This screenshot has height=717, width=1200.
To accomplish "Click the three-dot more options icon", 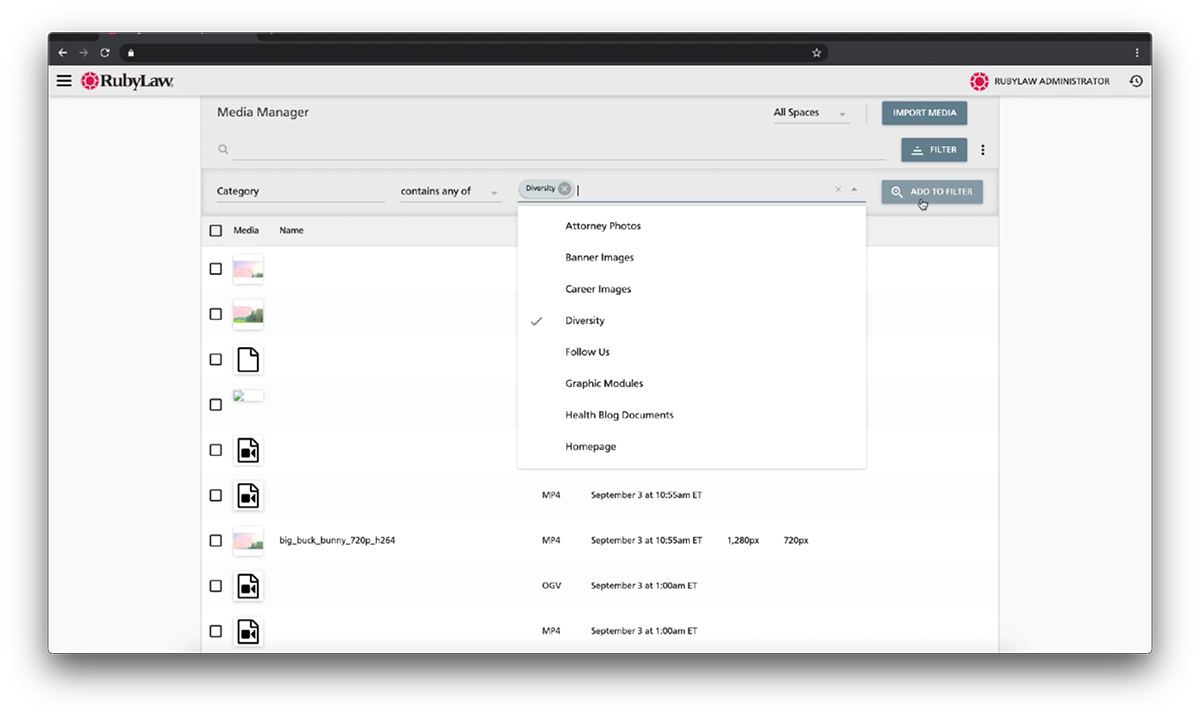I will point(983,150).
